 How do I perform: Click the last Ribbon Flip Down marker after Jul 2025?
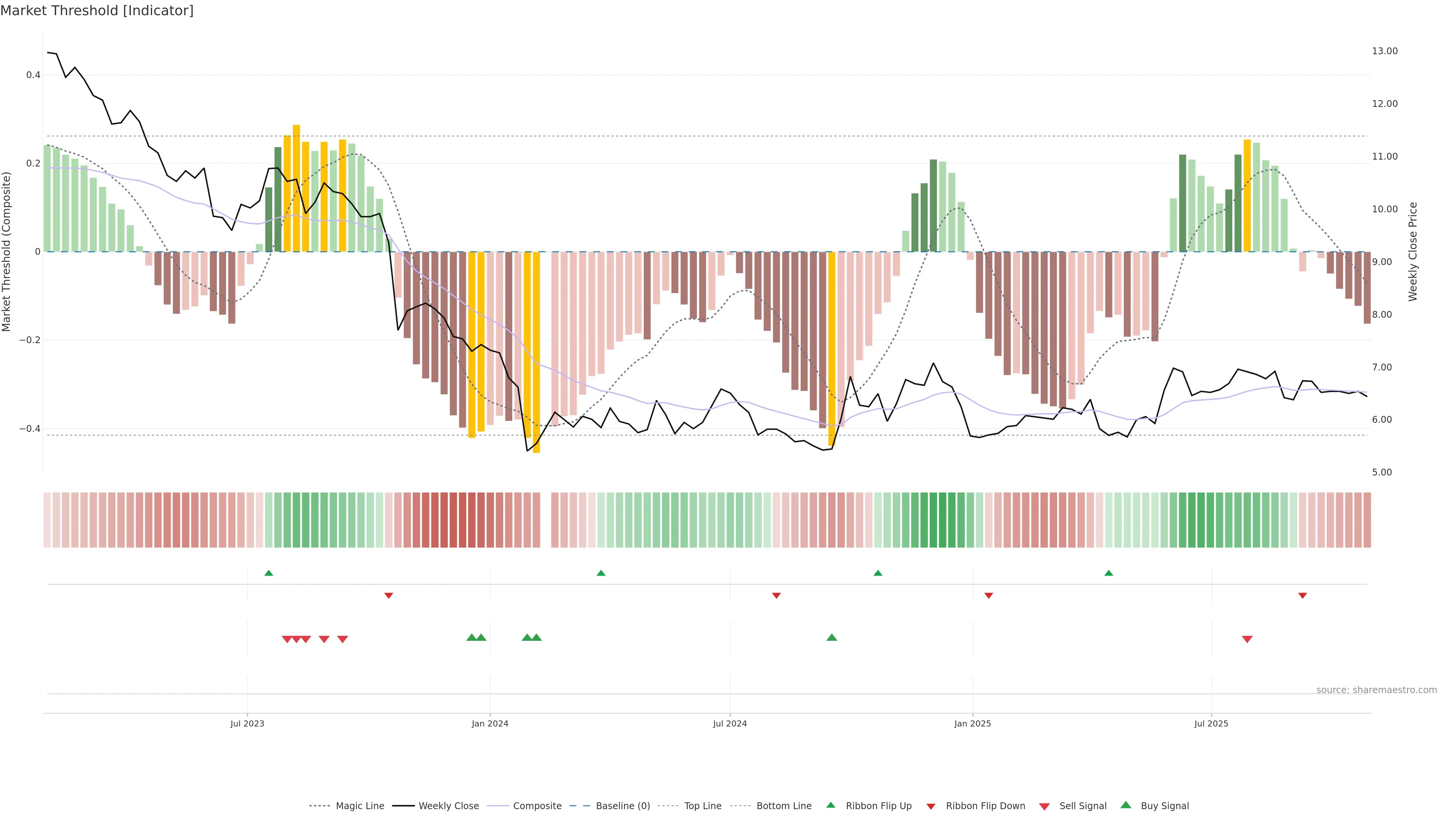1302,596
